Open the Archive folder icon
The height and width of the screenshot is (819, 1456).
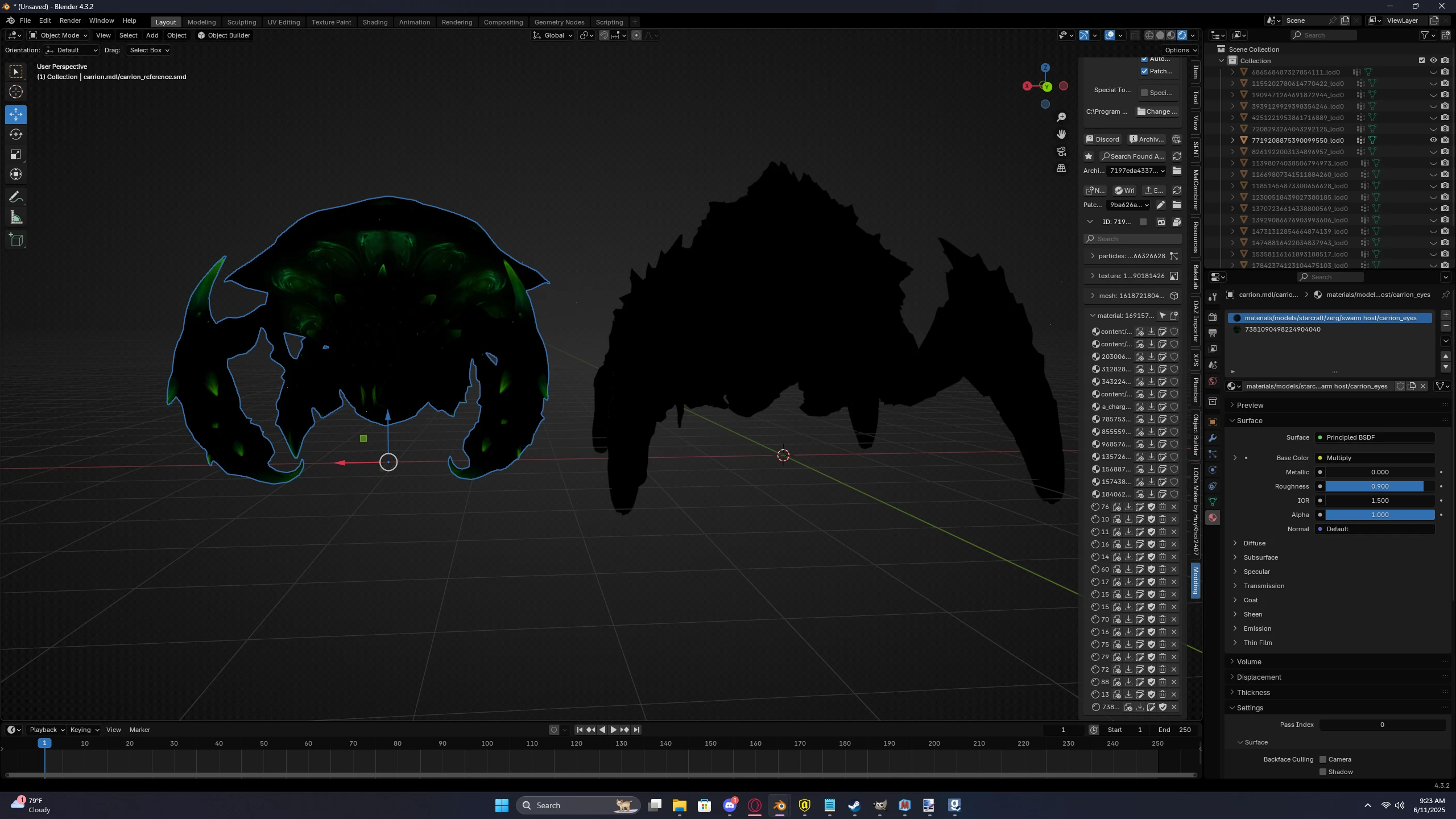click(1177, 171)
